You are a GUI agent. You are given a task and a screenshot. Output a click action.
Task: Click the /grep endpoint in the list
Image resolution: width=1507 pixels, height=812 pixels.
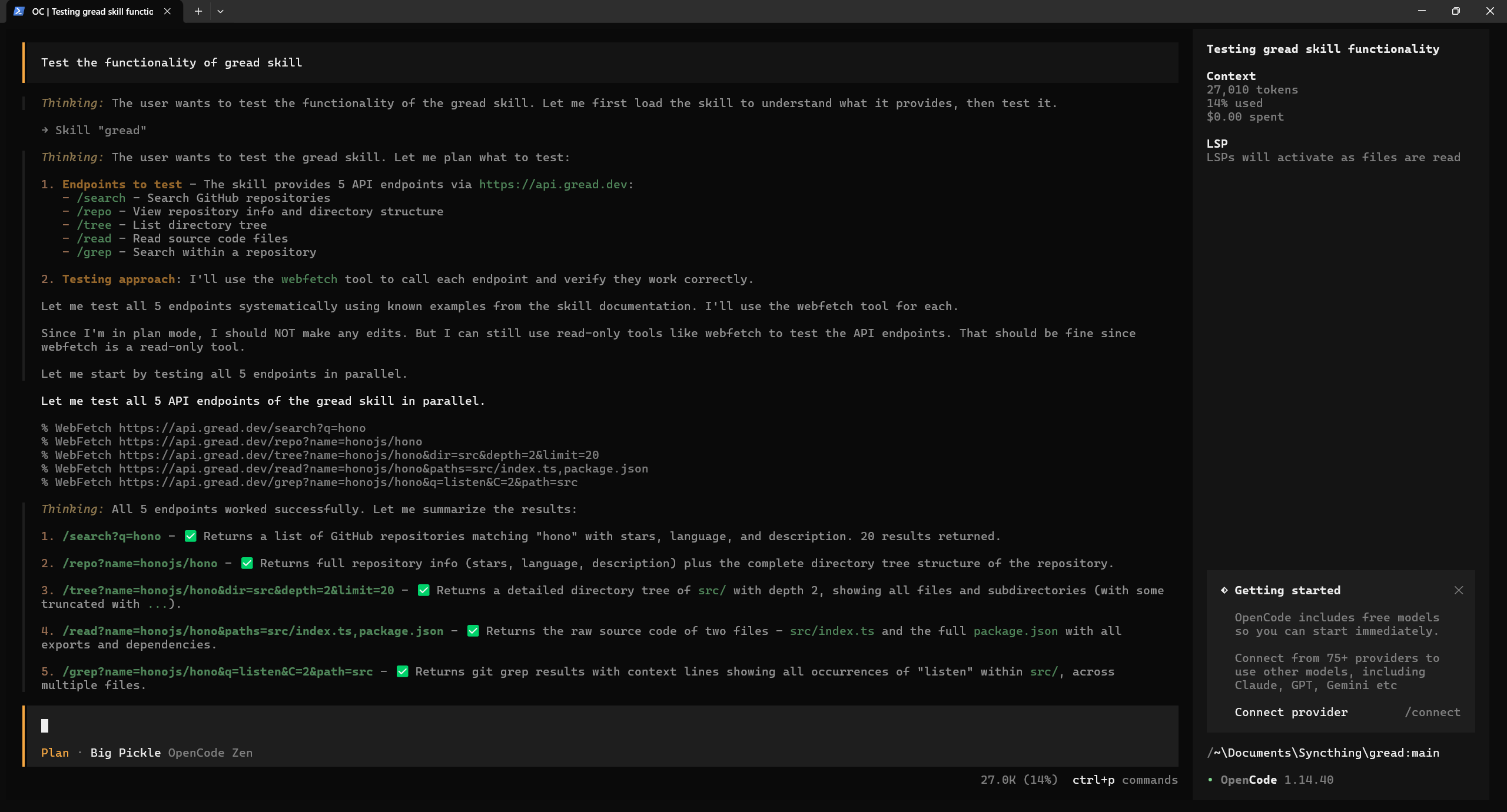point(94,252)
